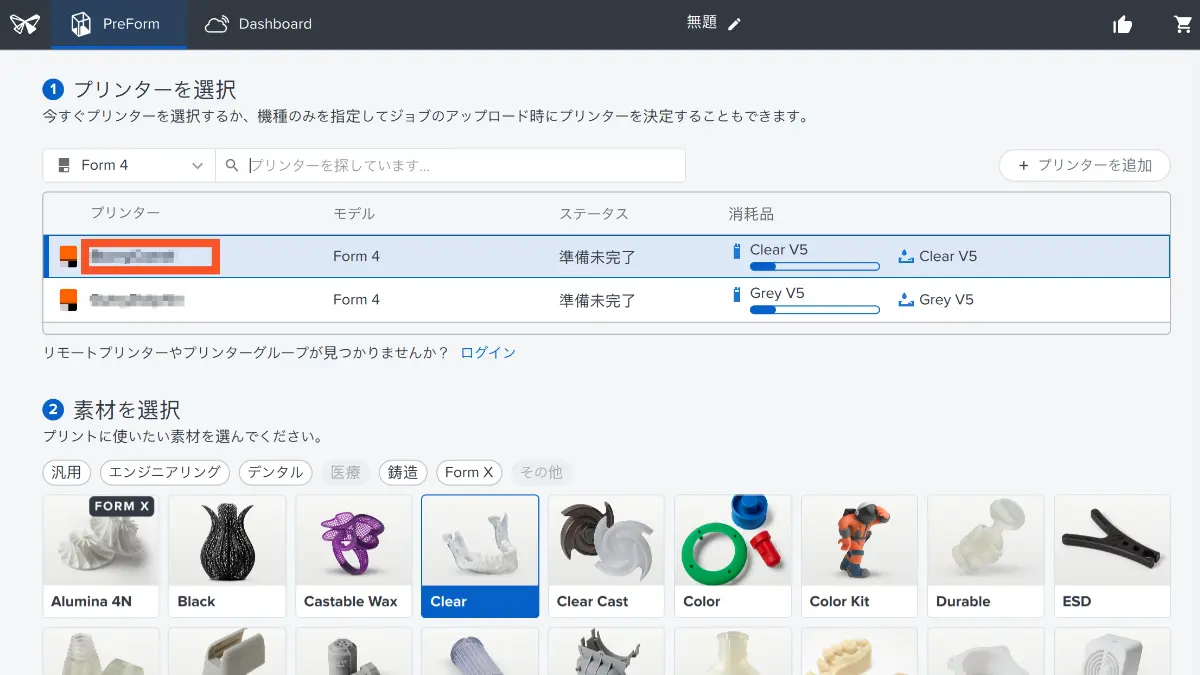Click the Grey V5 resin tank icon
This screenshot has height=675, width=1200.
pyautogui.click(x=906, y=300)
